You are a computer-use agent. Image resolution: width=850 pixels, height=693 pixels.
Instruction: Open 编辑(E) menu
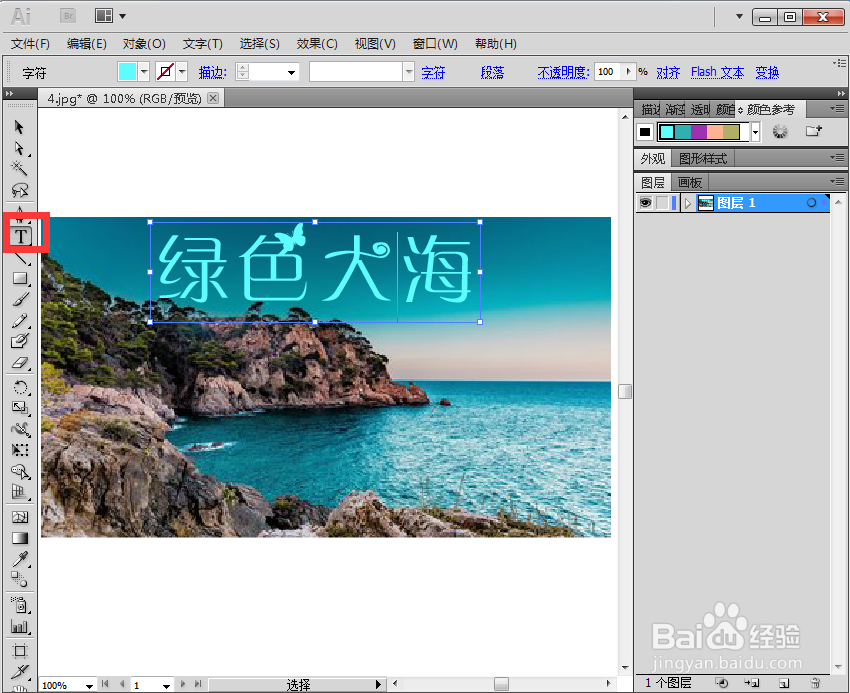coord(87,43)
